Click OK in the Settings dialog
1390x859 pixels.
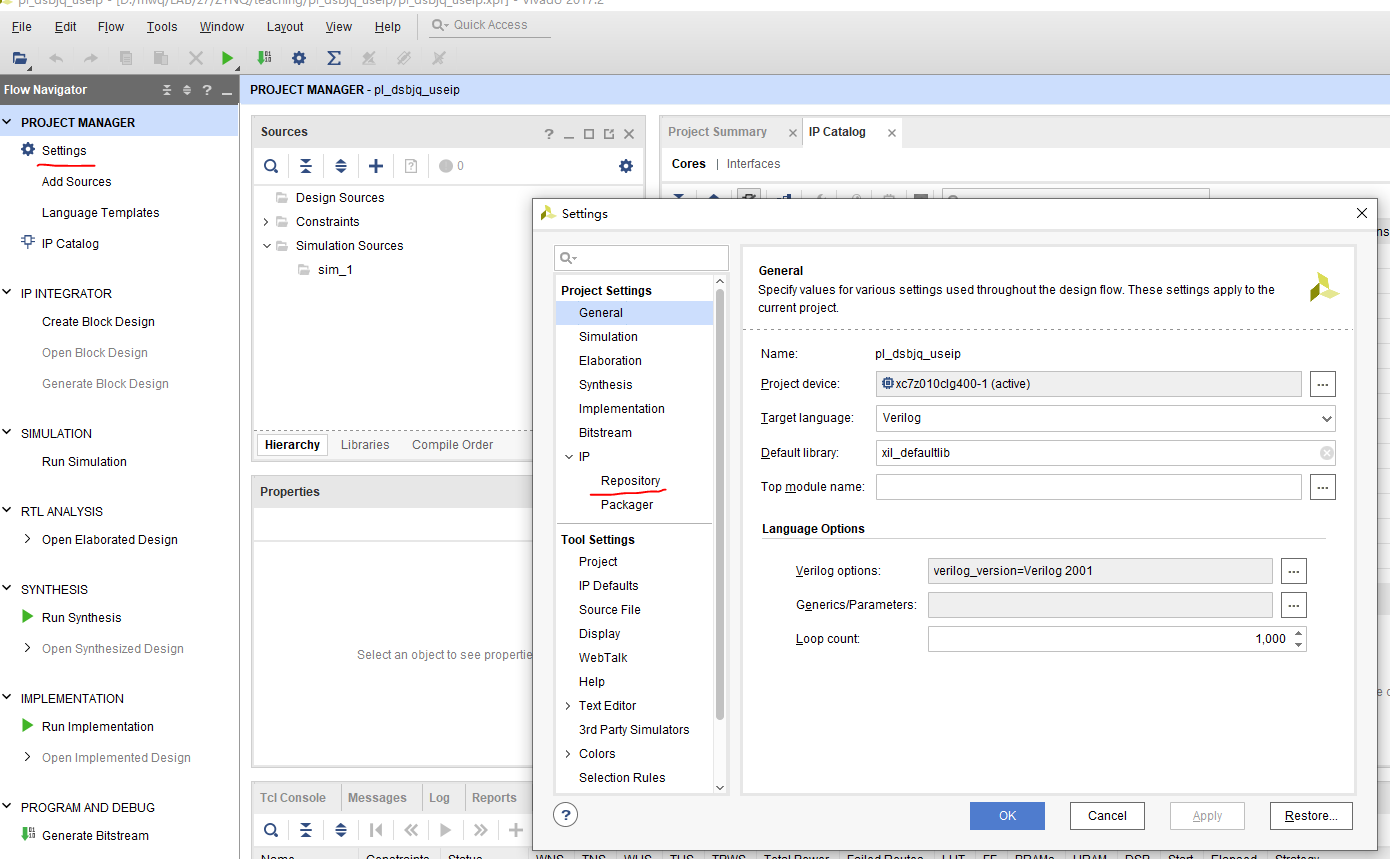point(1007,816)
